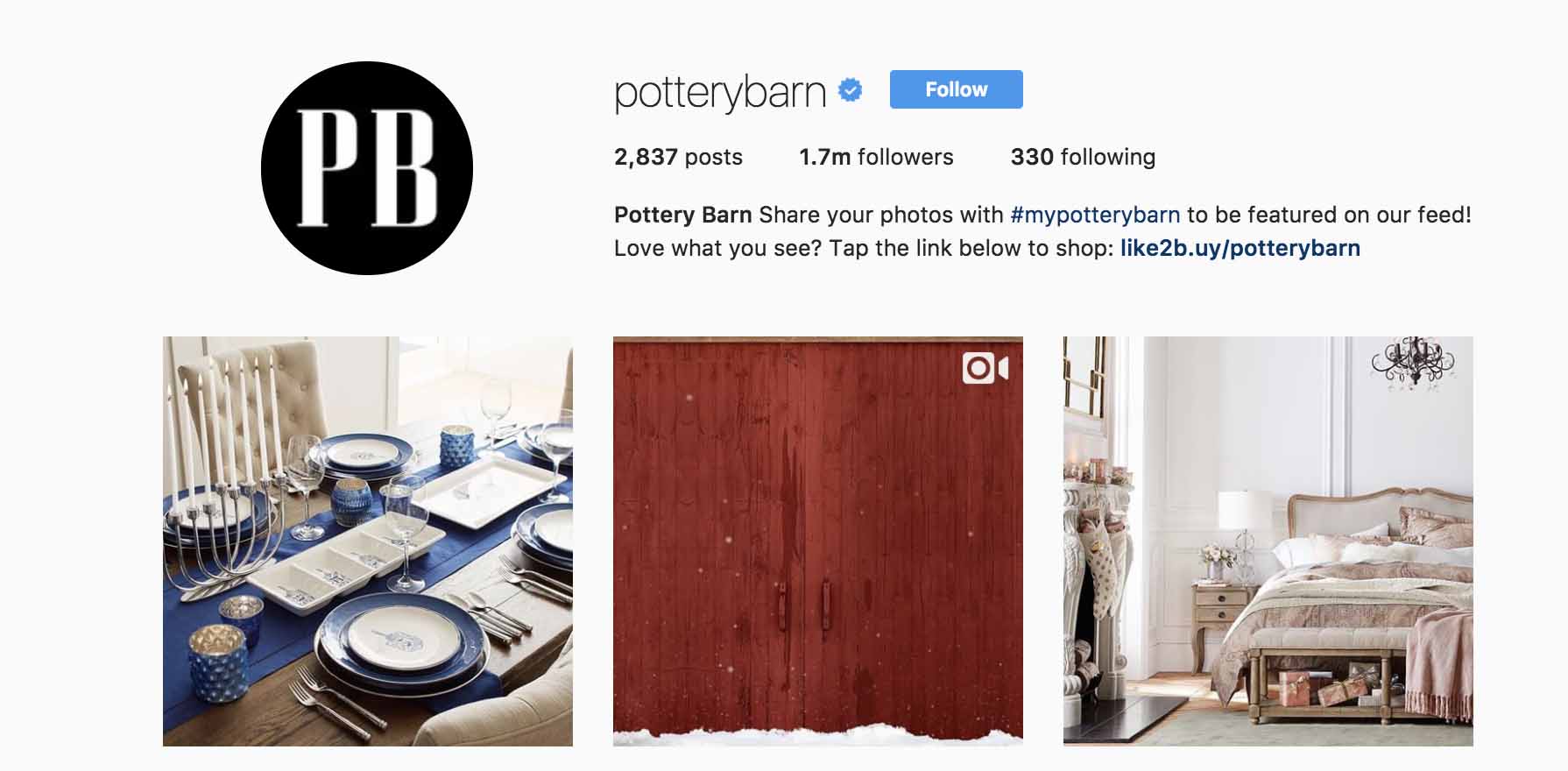This screenshot has height=771, width=1568.
Task: Click the white lamp on bedroom nightstand
Action: [1244, 526]
